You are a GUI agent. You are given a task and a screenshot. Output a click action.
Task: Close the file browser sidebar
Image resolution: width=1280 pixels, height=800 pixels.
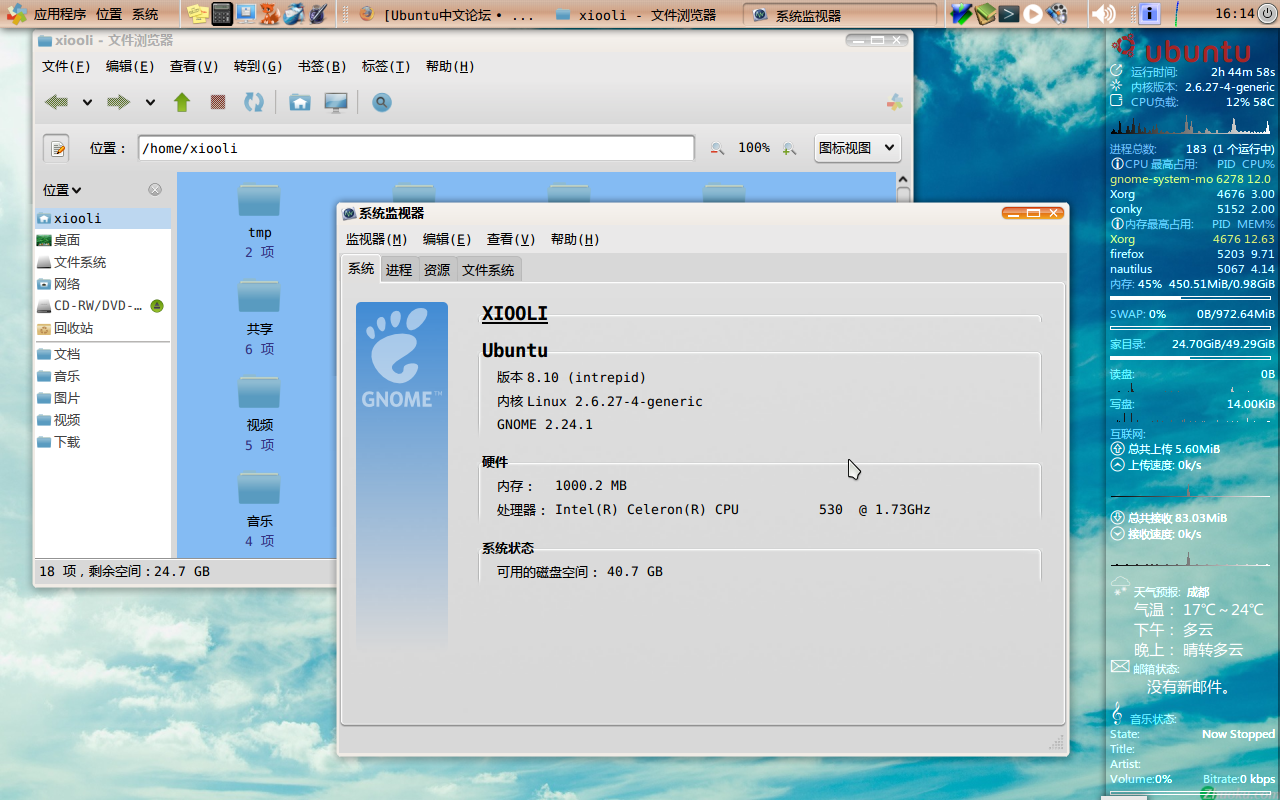click(155, 190)
